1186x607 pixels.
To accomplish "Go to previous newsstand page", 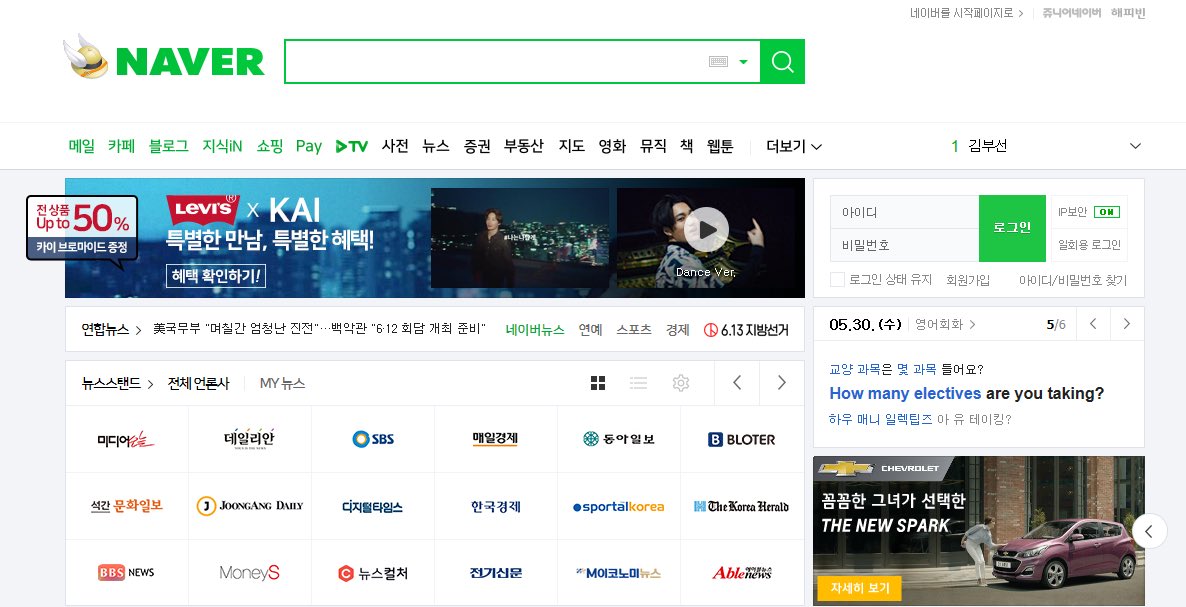I will (737, 383).
